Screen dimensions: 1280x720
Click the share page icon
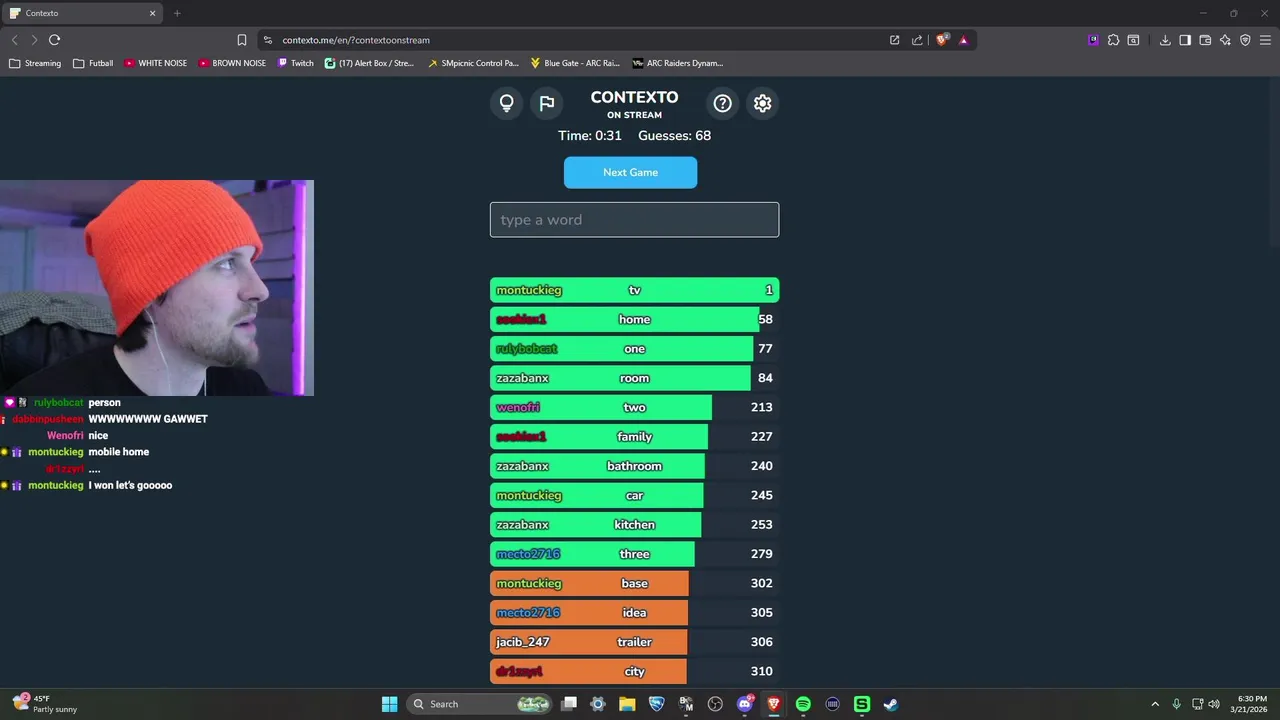[917, 40]
